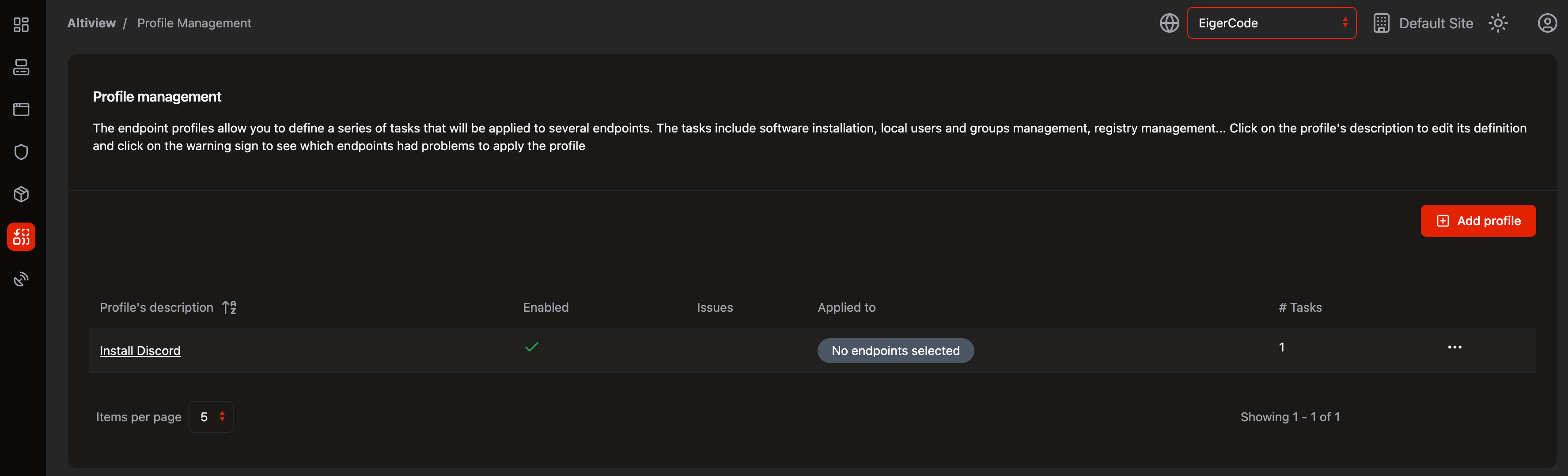Select the highlighted Profile Management sidebar icon
Screen dimensions: 1568x476
(x=21, y=237)
